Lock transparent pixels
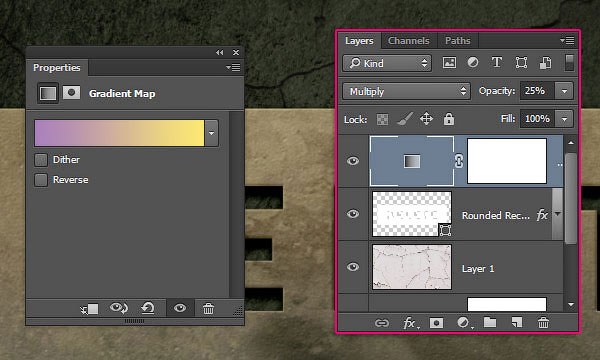This screenshot has width=600, height=360. (x=382, y=119)
